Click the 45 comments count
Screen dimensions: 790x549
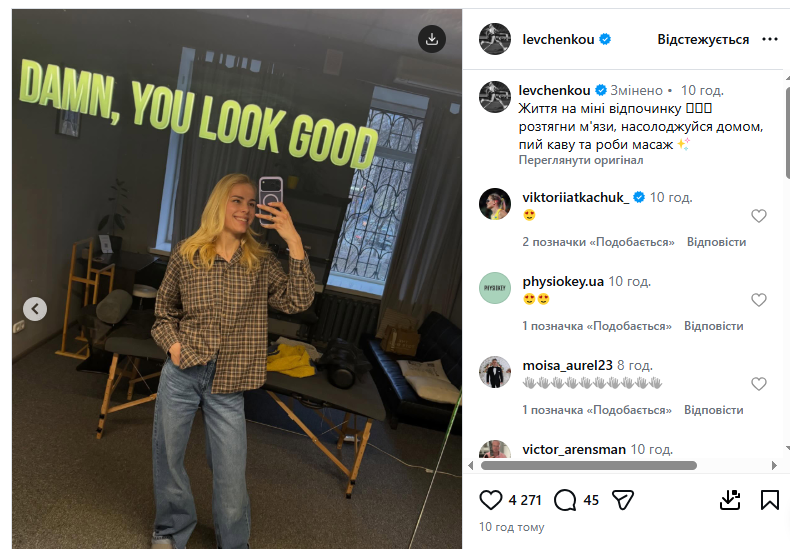[591, 500]
